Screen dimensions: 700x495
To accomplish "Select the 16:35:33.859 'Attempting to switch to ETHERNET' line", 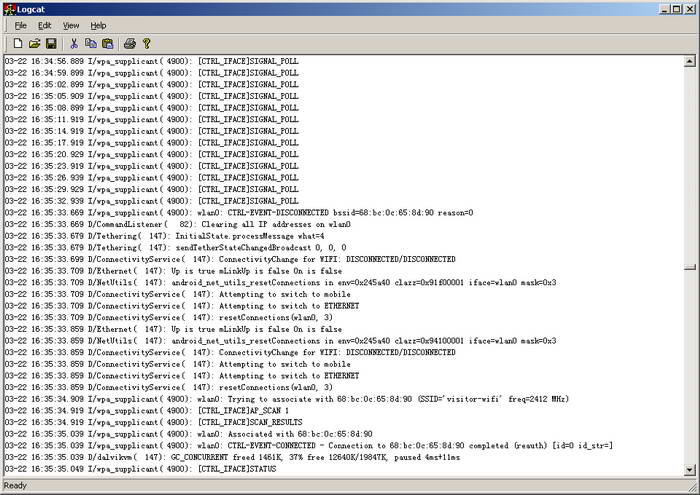I will (182, 376).
